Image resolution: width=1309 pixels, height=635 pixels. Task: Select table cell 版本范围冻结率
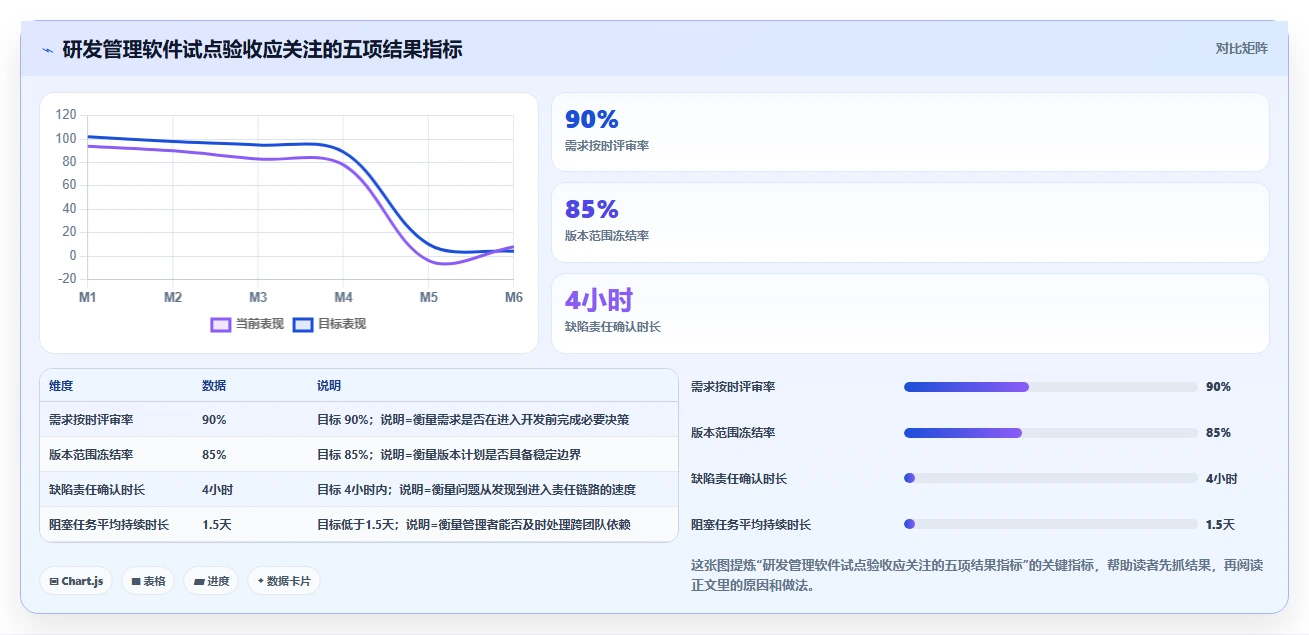[x=91, y=455]
